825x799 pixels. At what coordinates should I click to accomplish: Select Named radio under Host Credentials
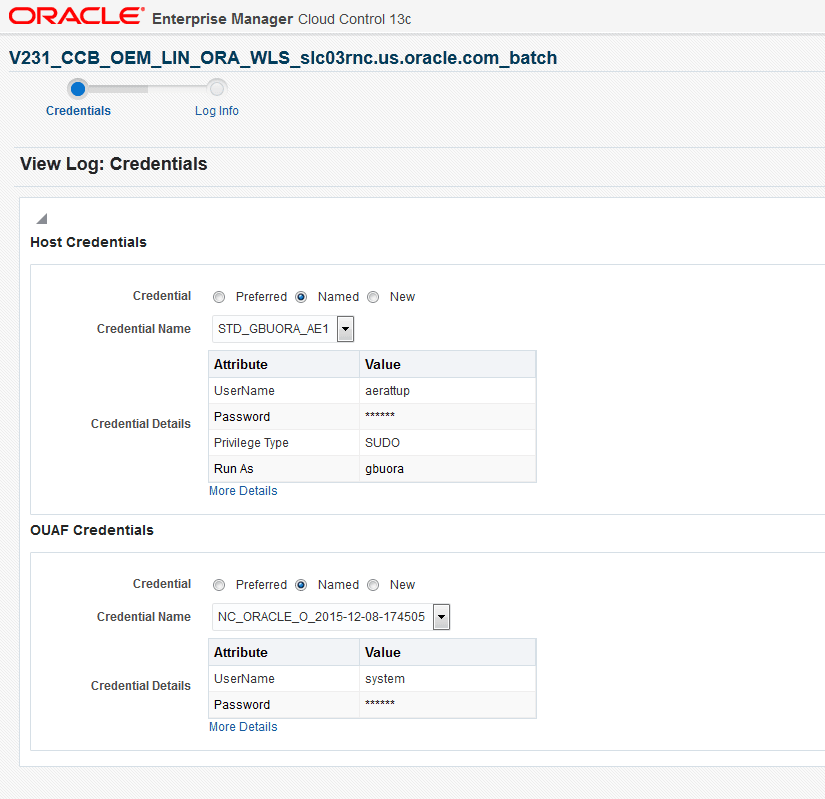point(301,297)
